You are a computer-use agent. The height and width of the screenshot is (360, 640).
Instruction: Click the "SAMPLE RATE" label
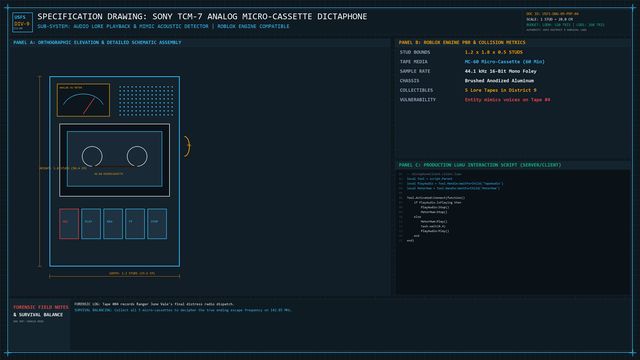tap(415, 71)
